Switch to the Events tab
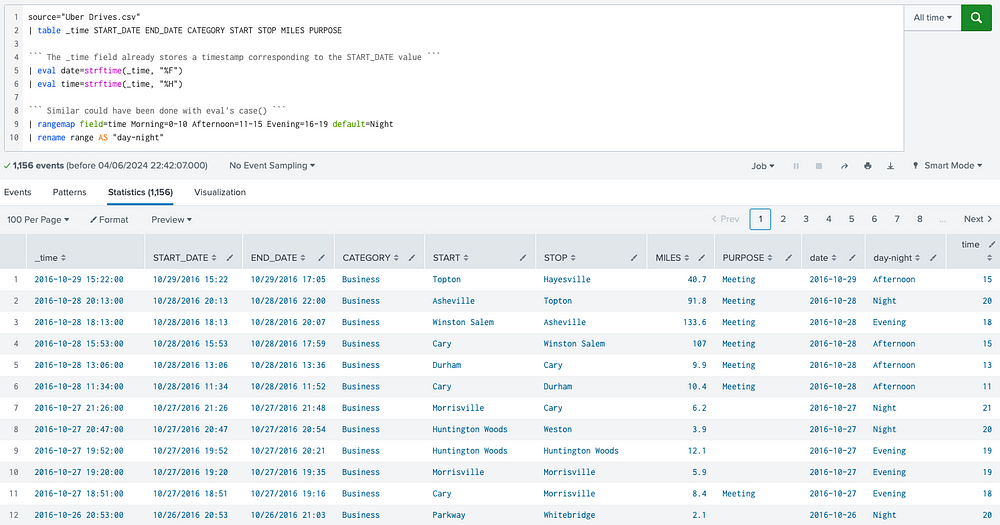Screen dimensions: 1000x525 (x=17, y=192)
